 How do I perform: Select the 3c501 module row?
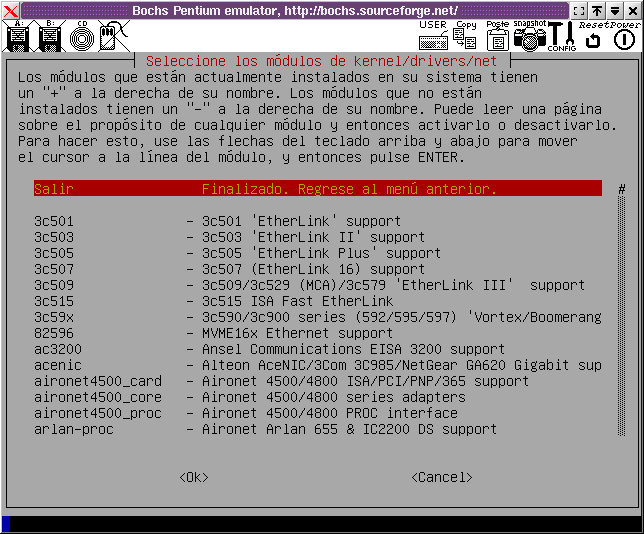(x=318, y=221)
